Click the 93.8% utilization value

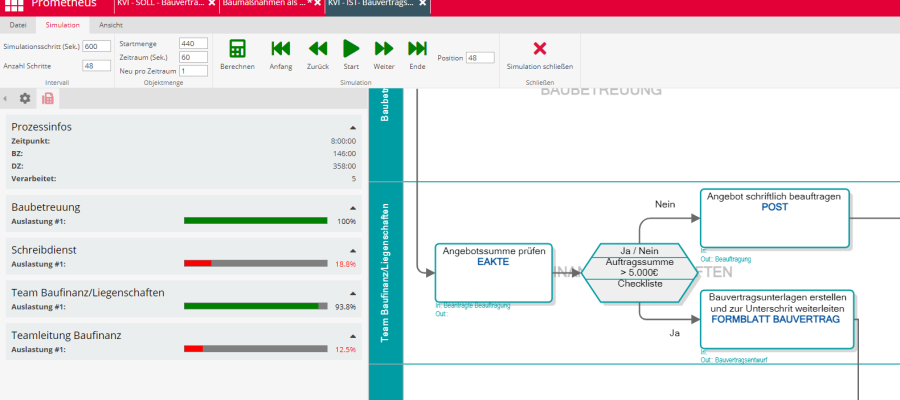[346, 306]
